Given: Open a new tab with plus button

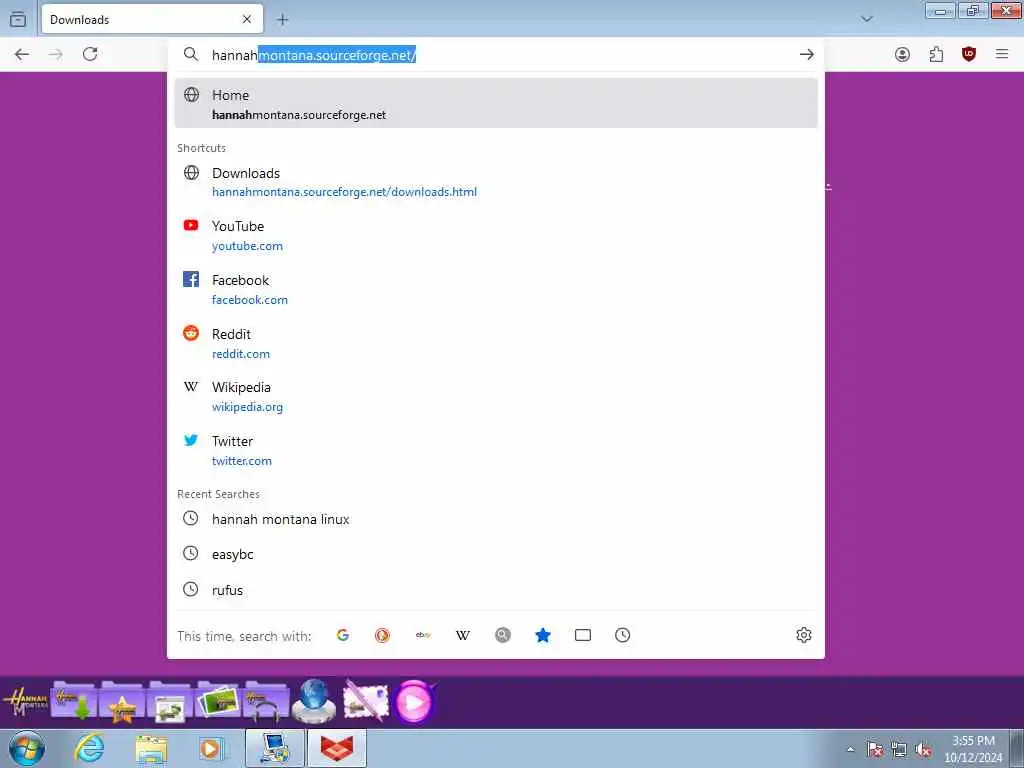Looking at the screenshot, I should point(282,20).
